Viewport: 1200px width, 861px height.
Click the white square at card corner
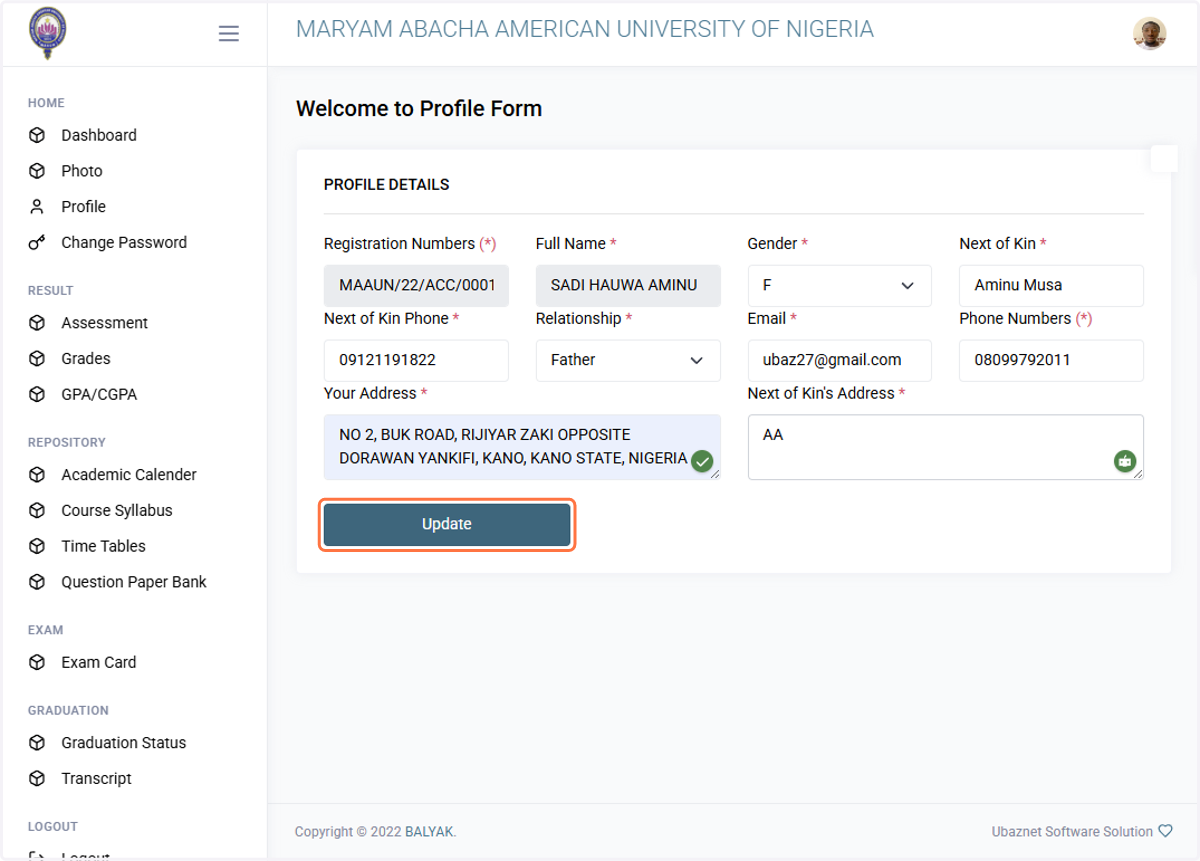click(1164, 158)
